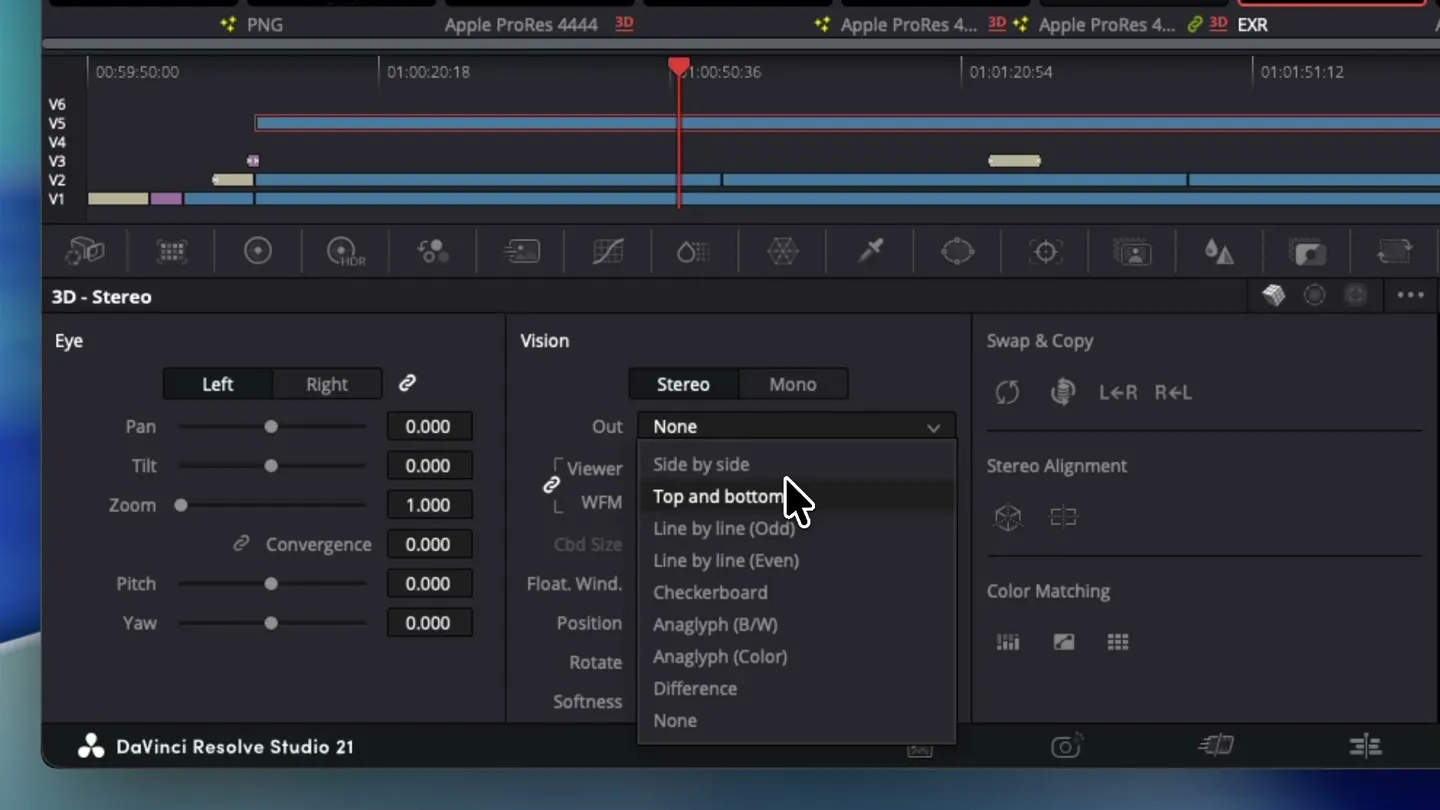Viewport: 1440px width, 810px height.
Task: Open the 3D-Stereo panel options menu
Action: point(1410,295)
